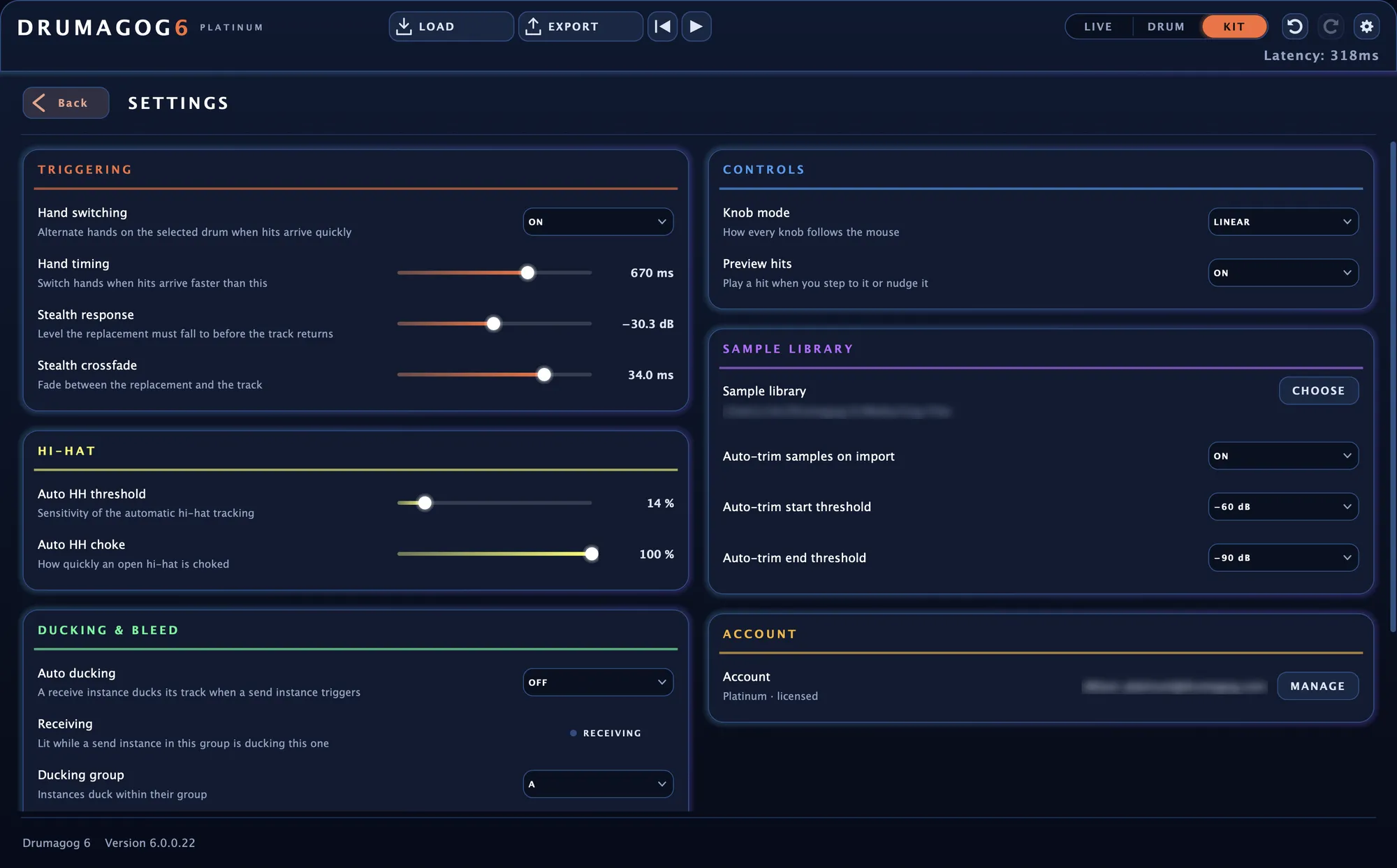Switch to the KIT tab
The width and height of the screenshot is (1397, 868).
(x=1234, y=27)
